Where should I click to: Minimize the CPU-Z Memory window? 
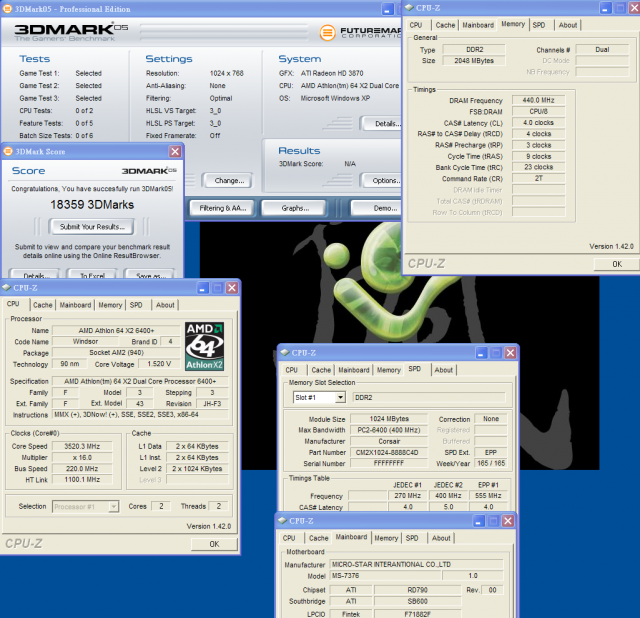(605, 8)
